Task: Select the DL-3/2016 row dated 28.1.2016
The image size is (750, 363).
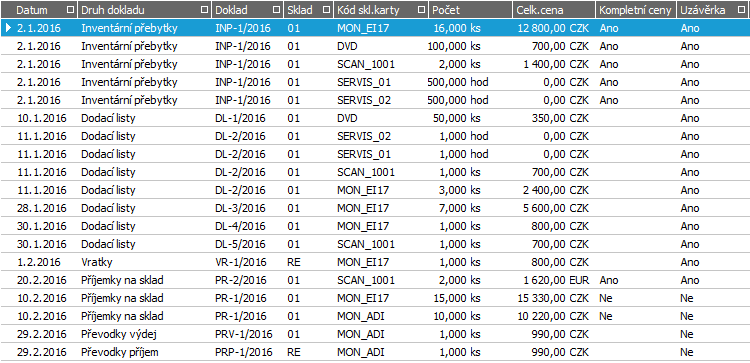Action: pyautogui.click(x=375, y=208)
